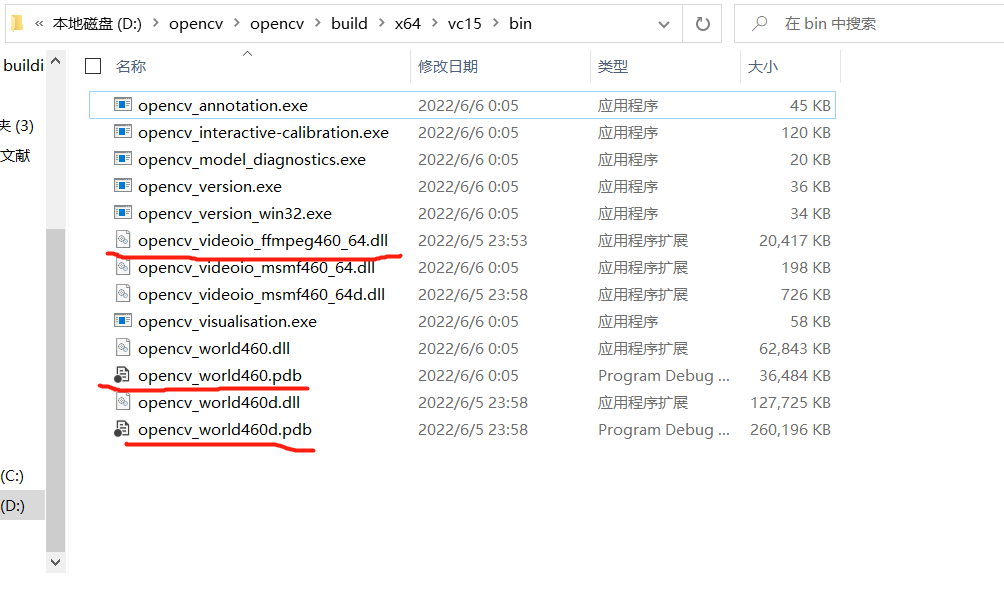Click the magnifier icon in the search box
Screen dimensions: 1004x591
(759, 24)
